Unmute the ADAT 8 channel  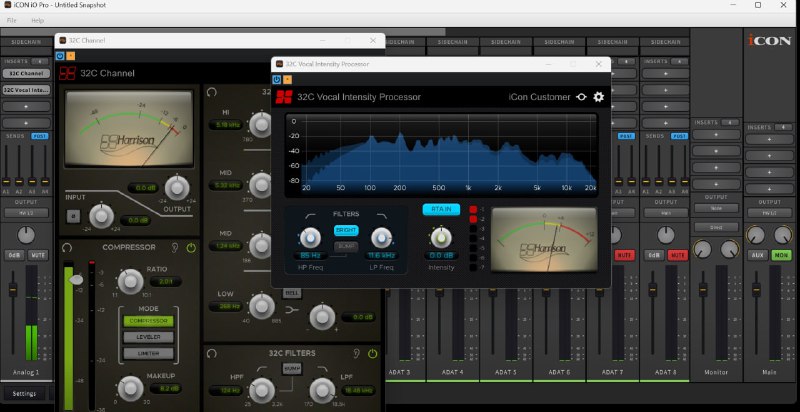(678, 255)
